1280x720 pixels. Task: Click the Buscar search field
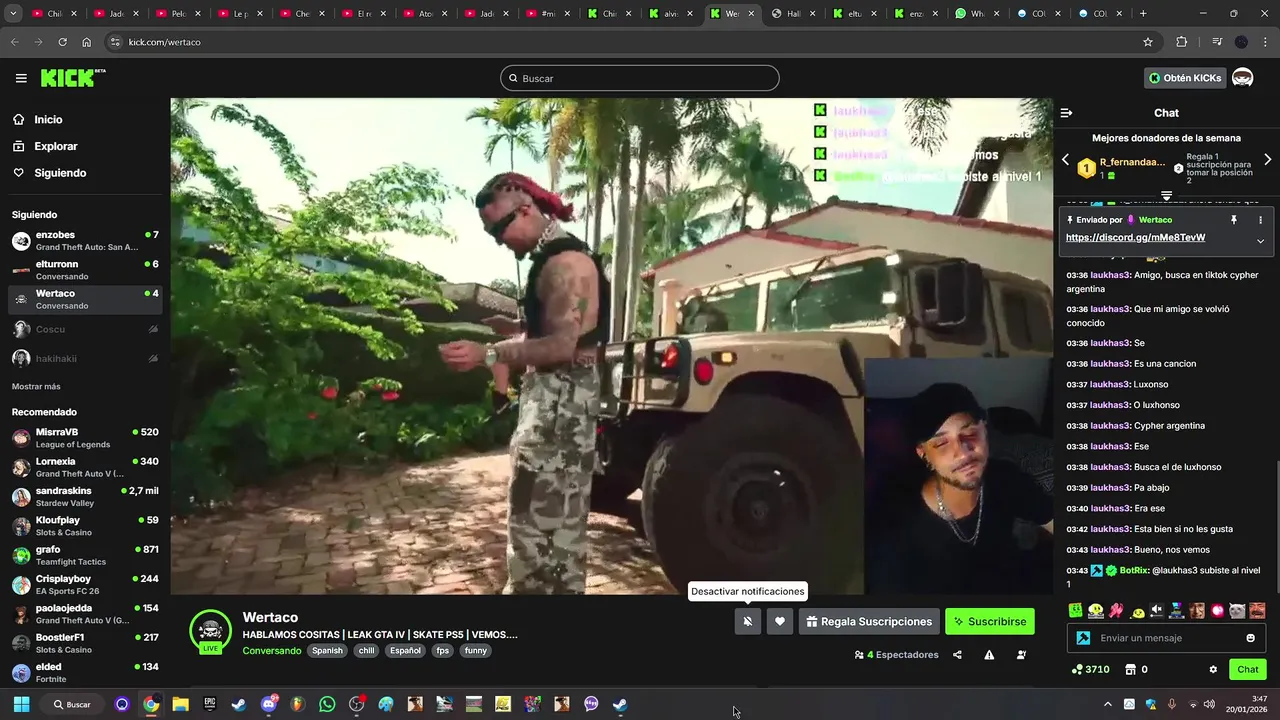coord(640,78)
